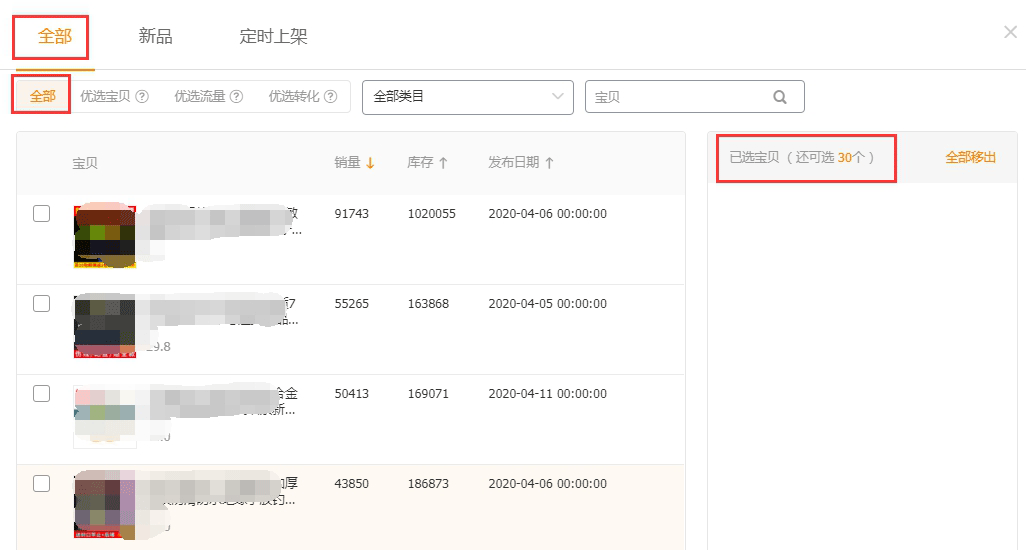Select the 全部 filter button

coord(43,96)
